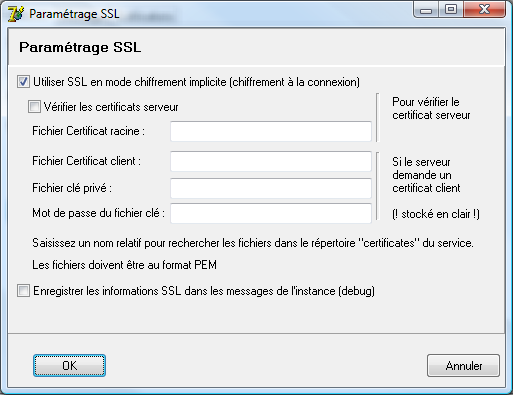Click "Les fichiers doivent être au format PEM" text
The width and height of the screenshot is (513, 395).
coord(124,265)
